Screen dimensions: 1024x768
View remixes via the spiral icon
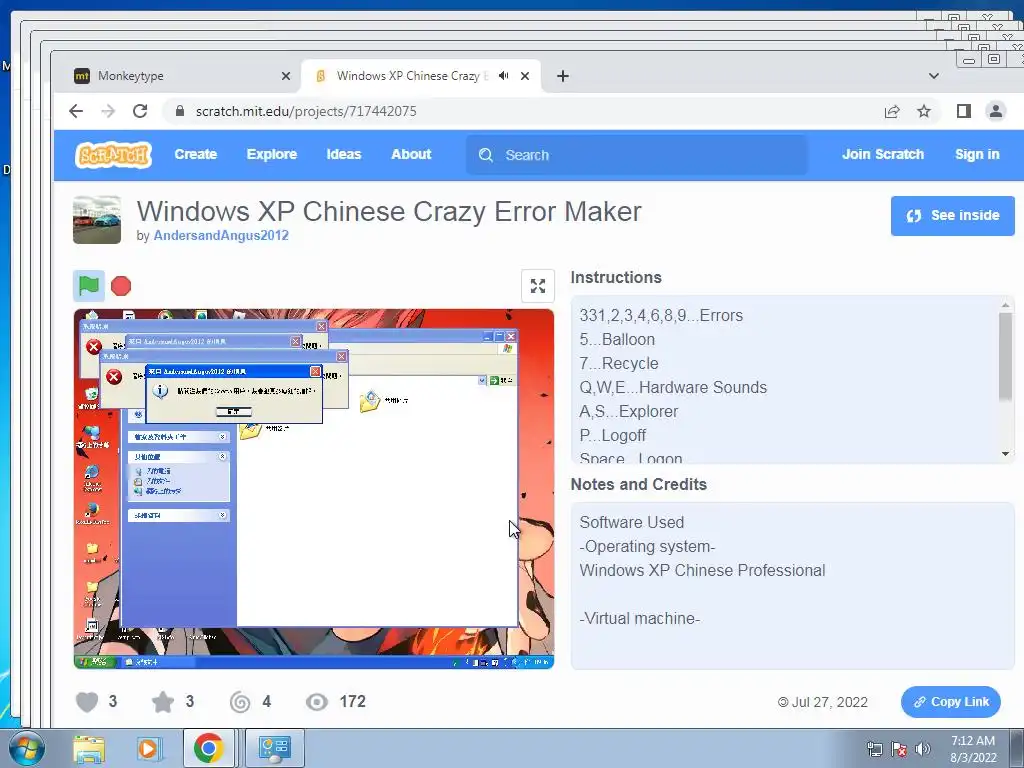(x=240, y=702)
